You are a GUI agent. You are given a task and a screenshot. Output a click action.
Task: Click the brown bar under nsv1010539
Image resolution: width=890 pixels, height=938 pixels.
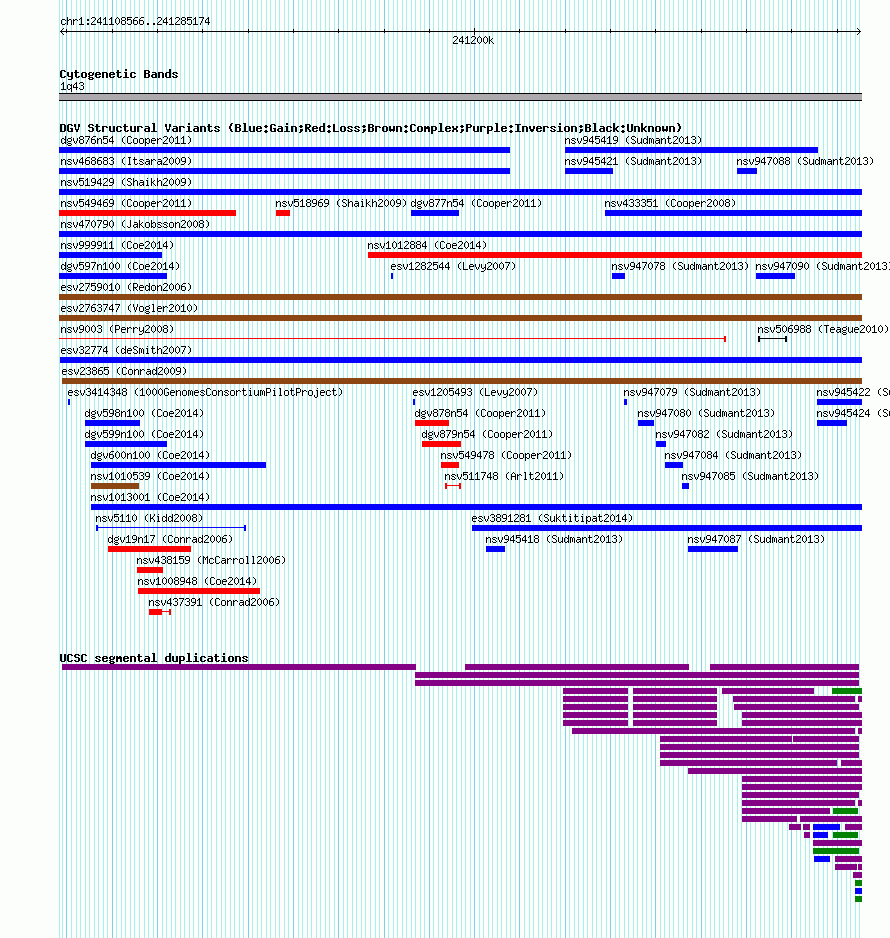click(115, 486)
